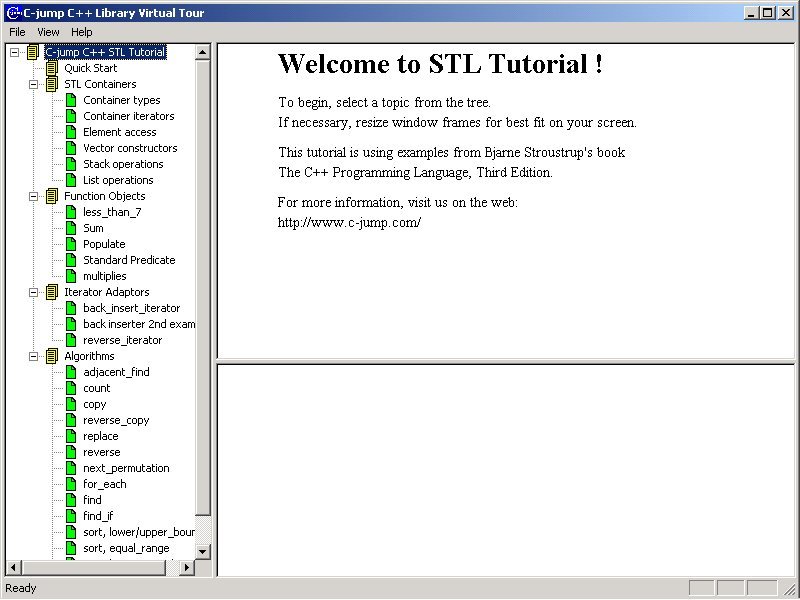Select the Algorithms label
Screen dimensions: 800x600
click(89, 356)
